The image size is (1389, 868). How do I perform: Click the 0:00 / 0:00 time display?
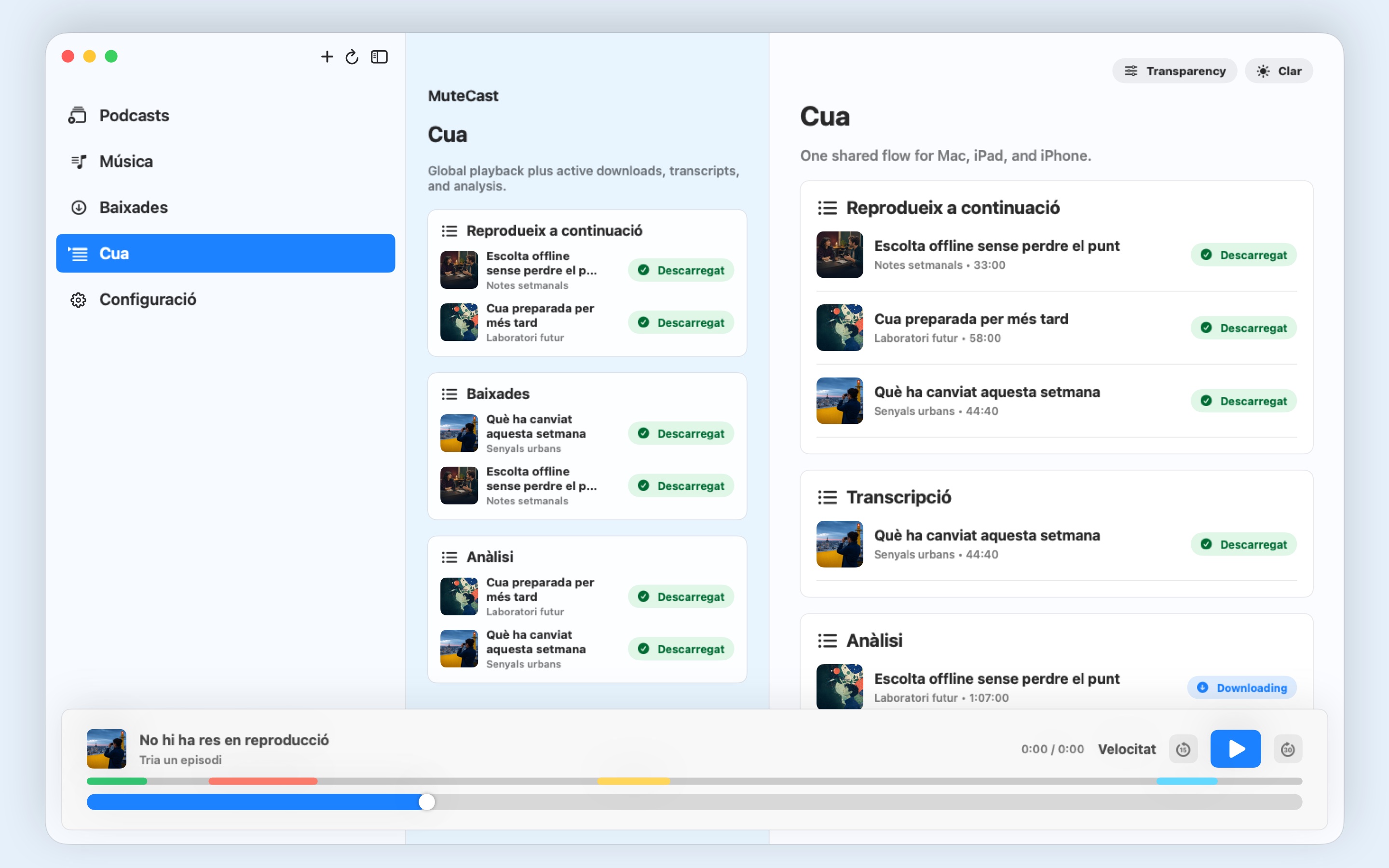[1052, 749]
